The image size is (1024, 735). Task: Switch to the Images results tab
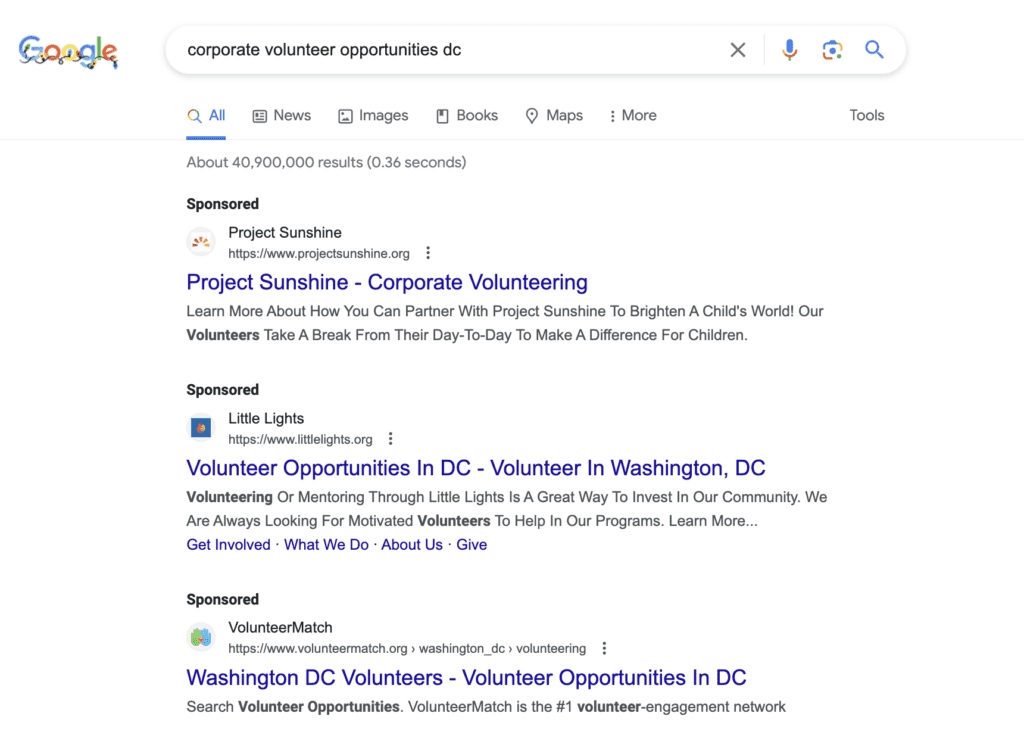[x=373, y=116]
